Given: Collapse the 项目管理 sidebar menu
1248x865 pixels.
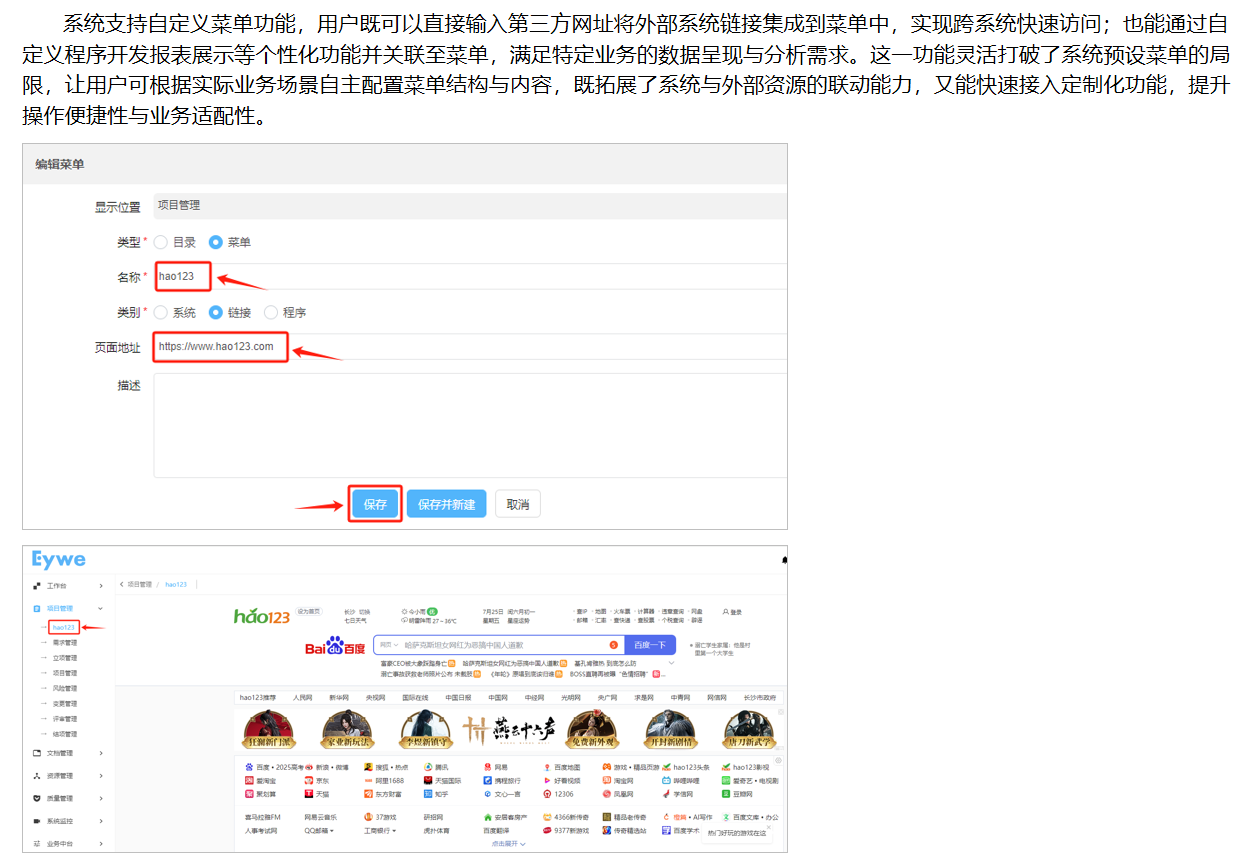Looking at the screenshot, I should [100, 608].
